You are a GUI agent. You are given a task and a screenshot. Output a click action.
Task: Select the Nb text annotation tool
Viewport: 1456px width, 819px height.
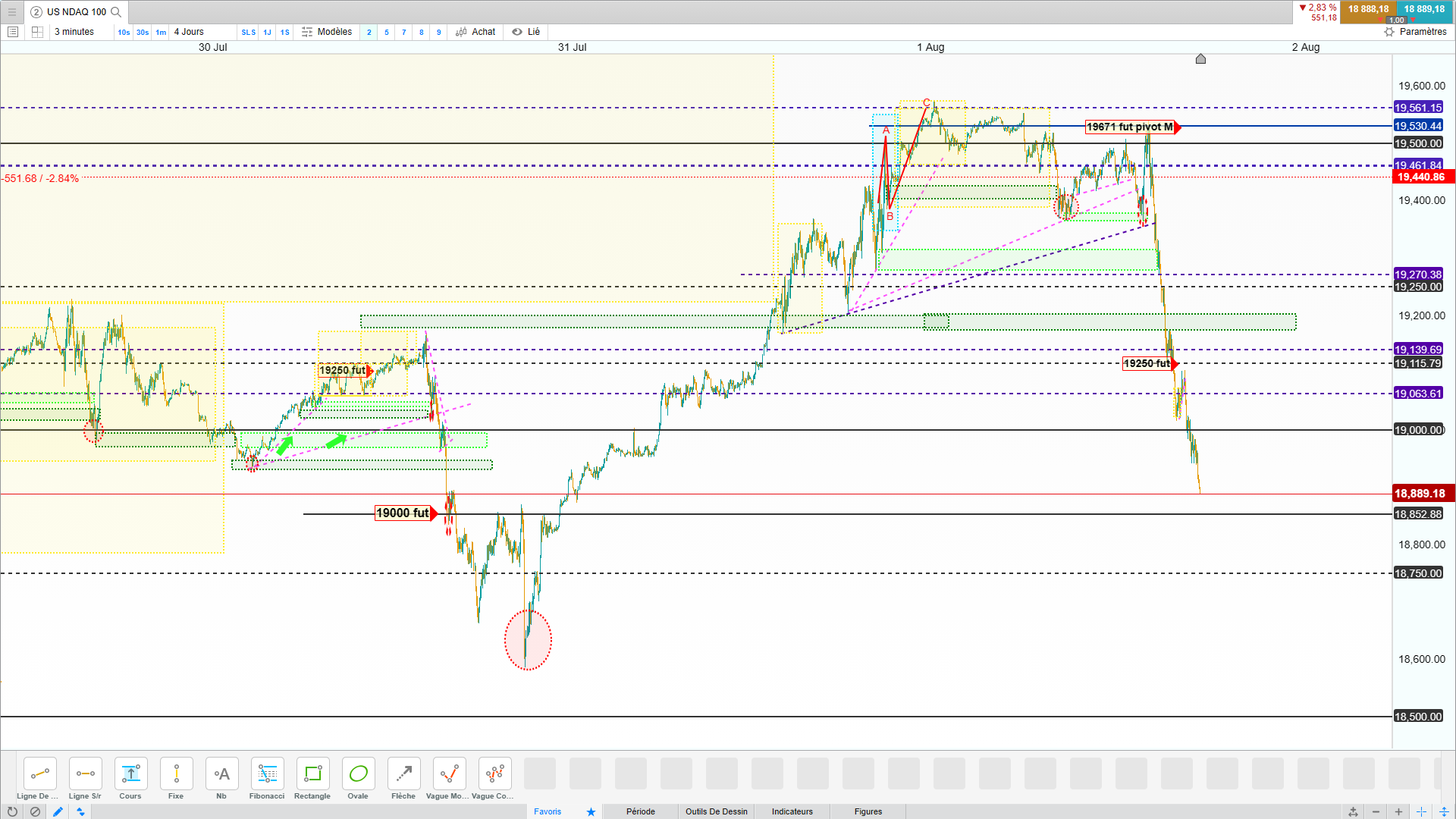[221, 774]
